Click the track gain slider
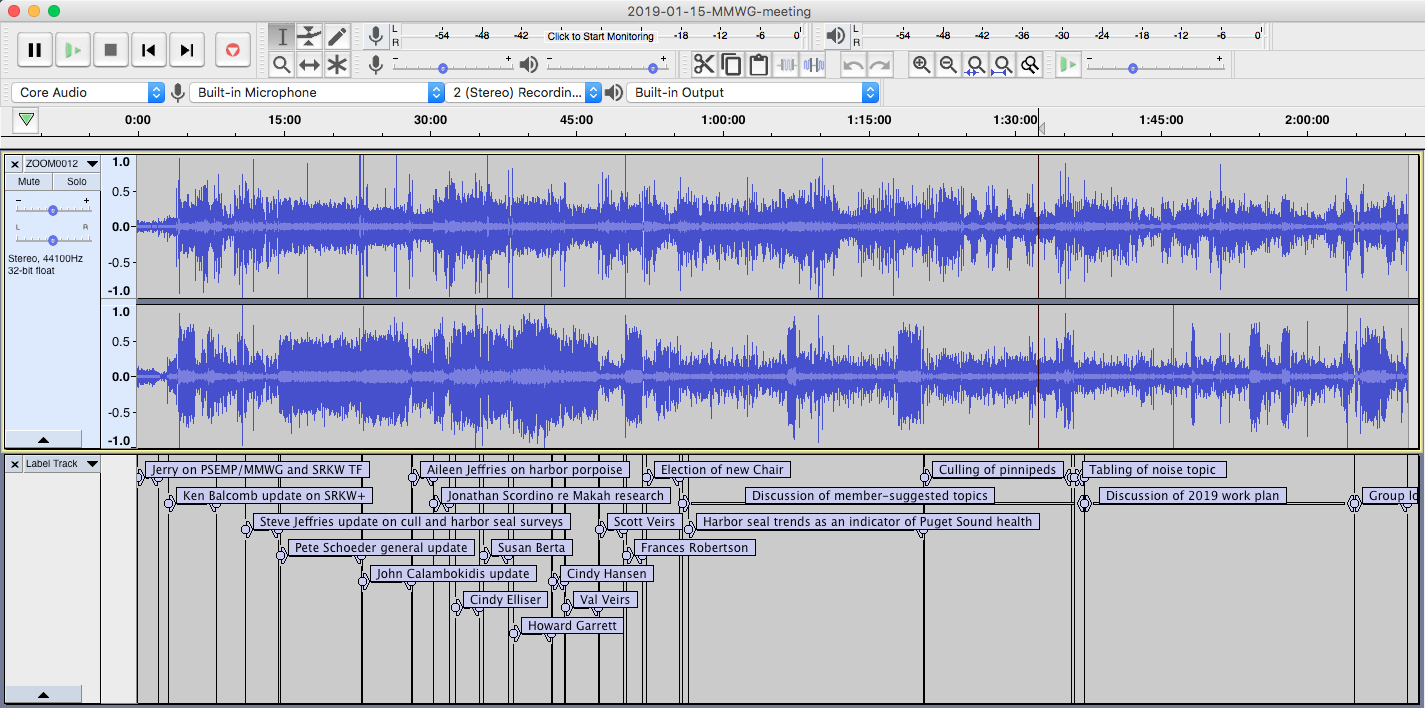Screen dimensions: 1425x708 [52, 210]
